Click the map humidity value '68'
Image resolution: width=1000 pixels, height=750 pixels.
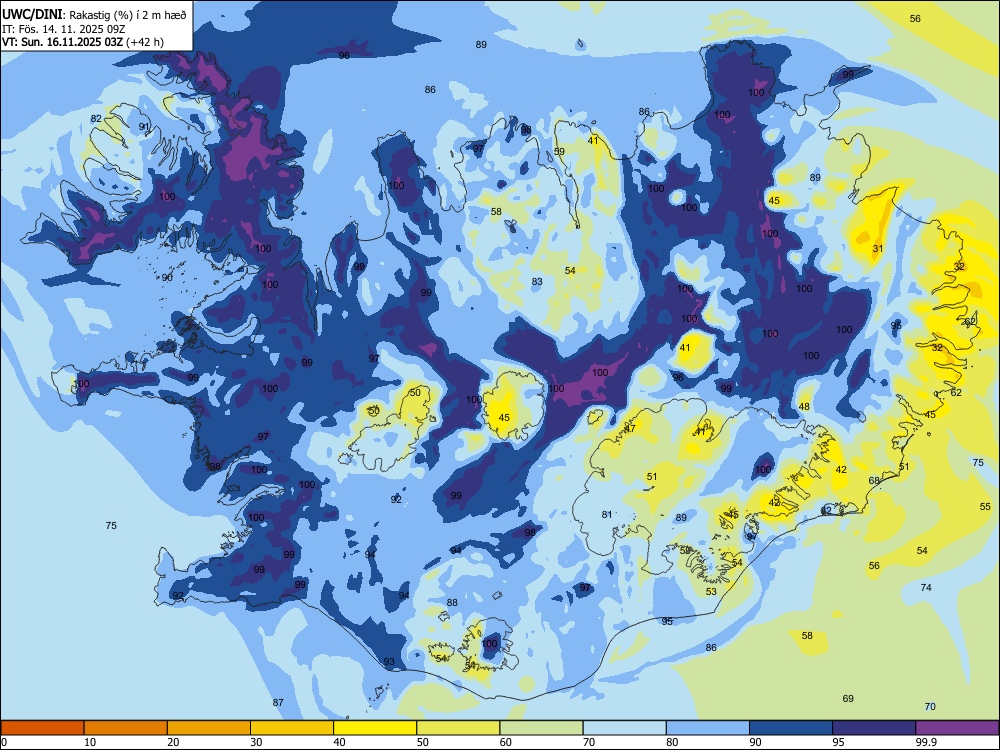tap(874, 480)
